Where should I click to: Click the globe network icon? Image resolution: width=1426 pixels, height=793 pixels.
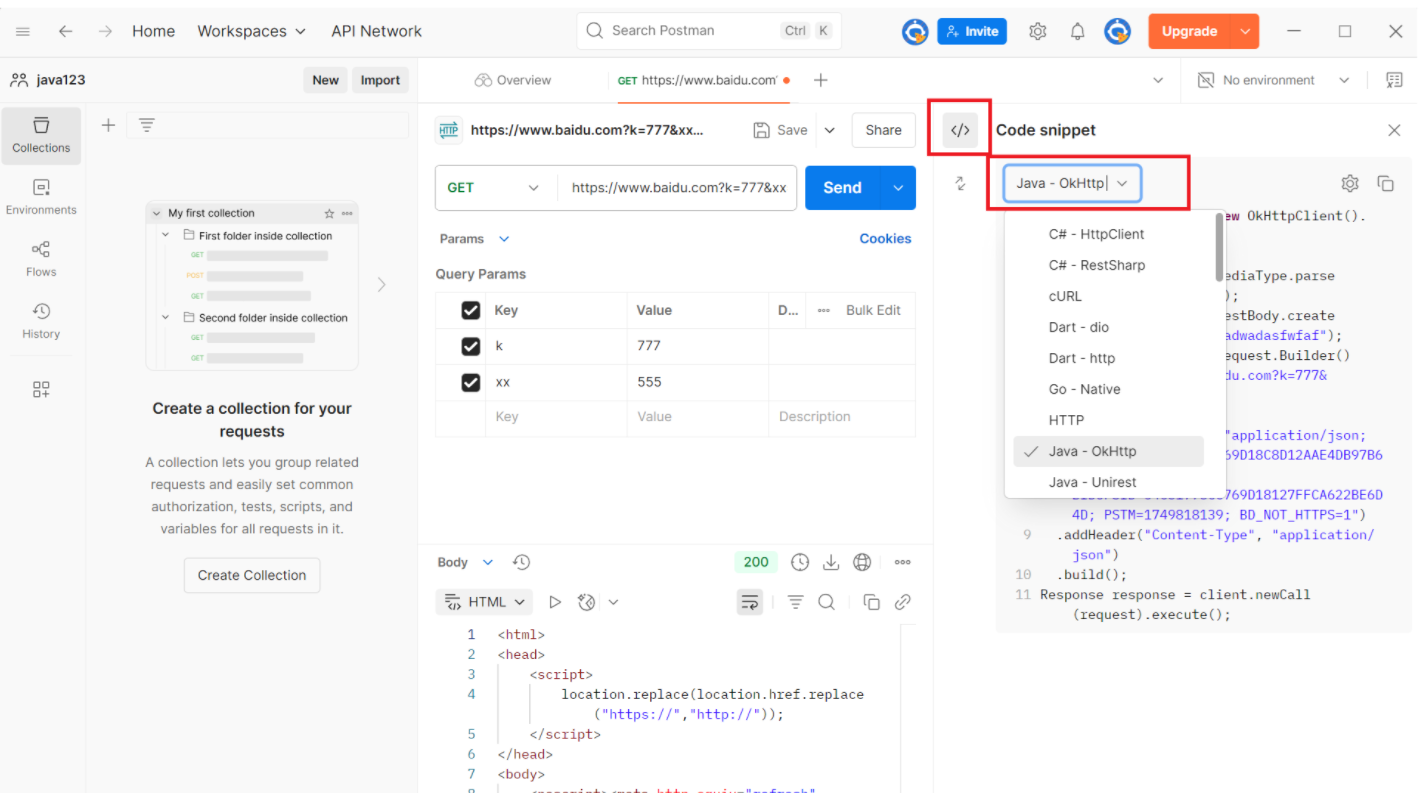[862, 562]
